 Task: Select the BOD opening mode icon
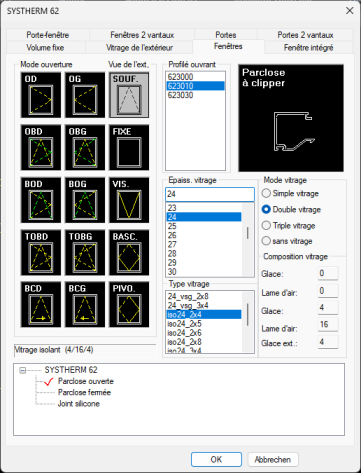point(41,200)
